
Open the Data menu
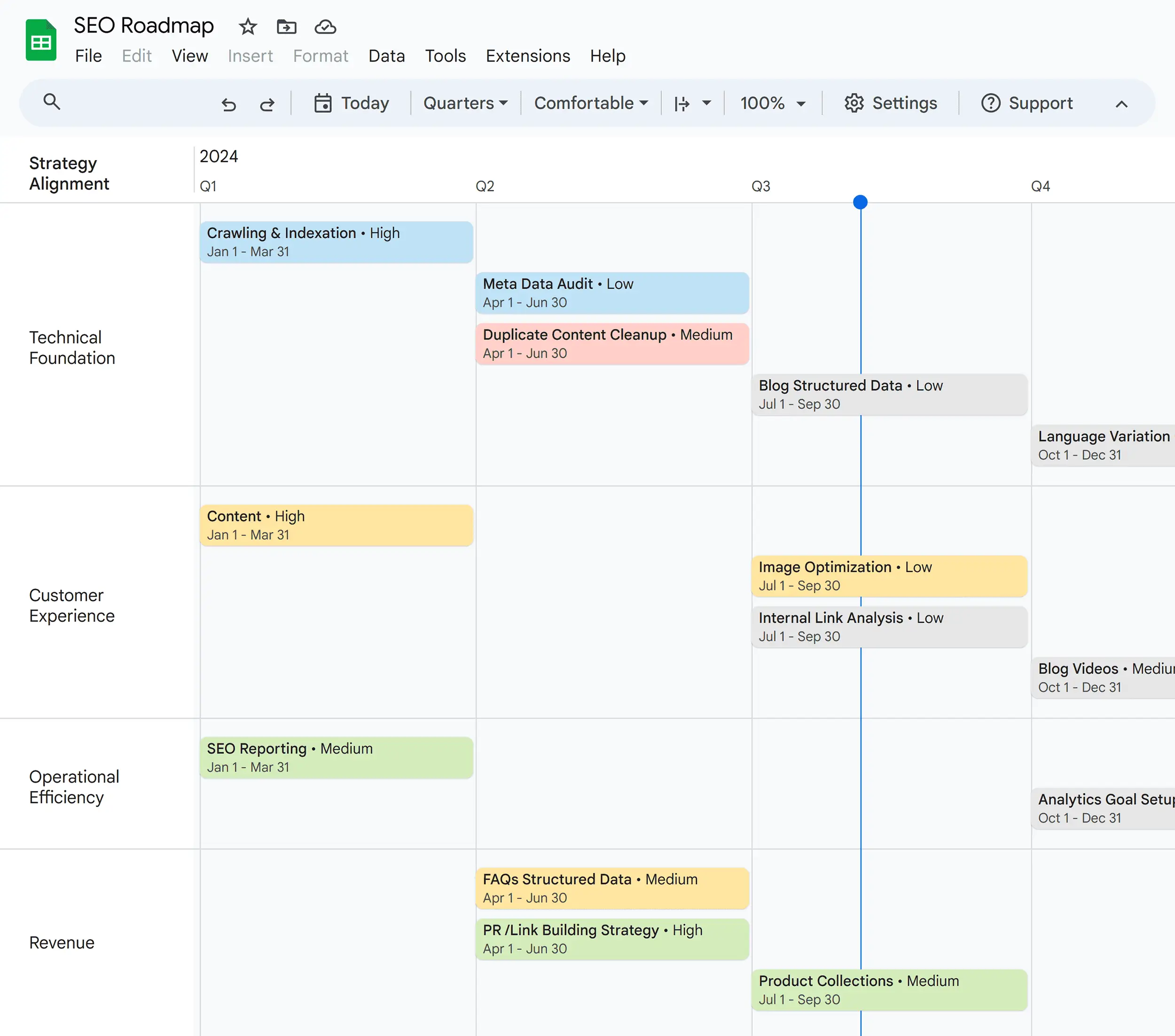pos(386,56)
